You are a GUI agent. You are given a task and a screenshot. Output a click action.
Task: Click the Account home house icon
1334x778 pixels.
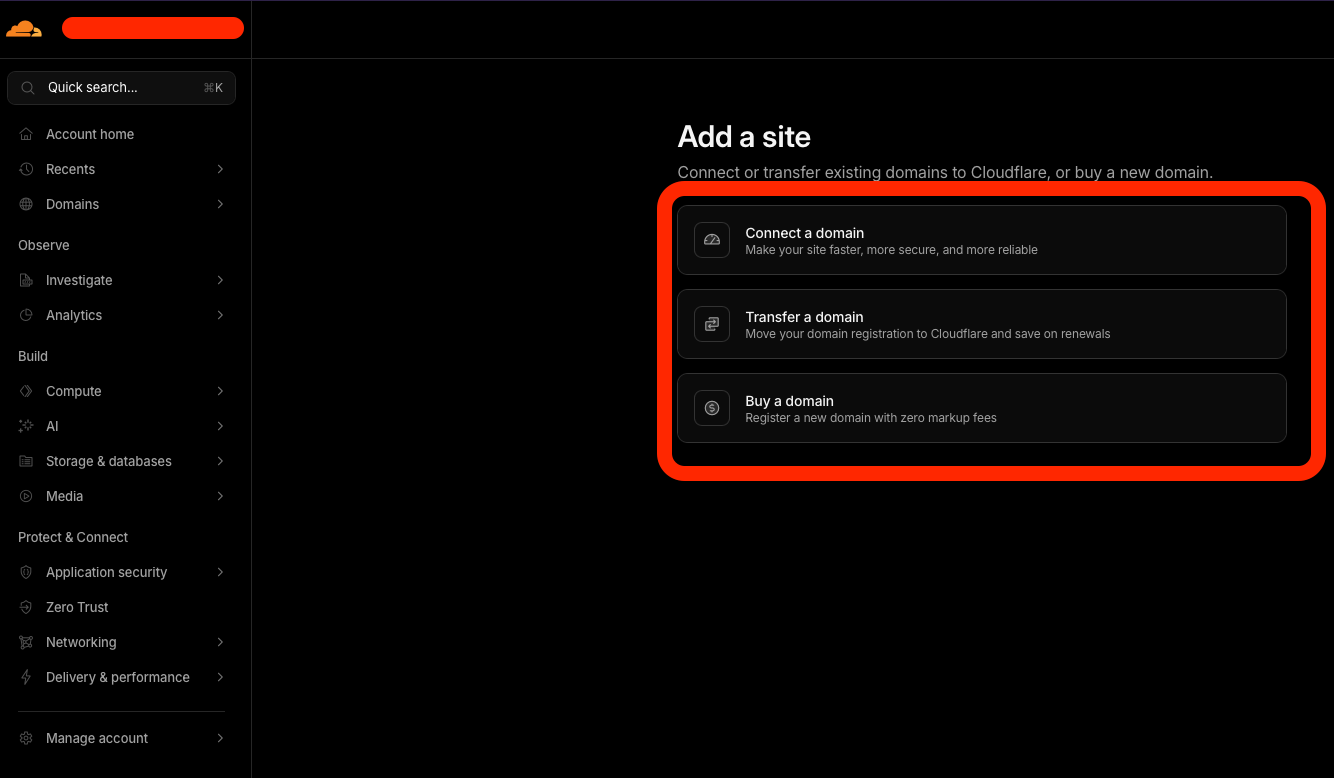pos(27,134)
